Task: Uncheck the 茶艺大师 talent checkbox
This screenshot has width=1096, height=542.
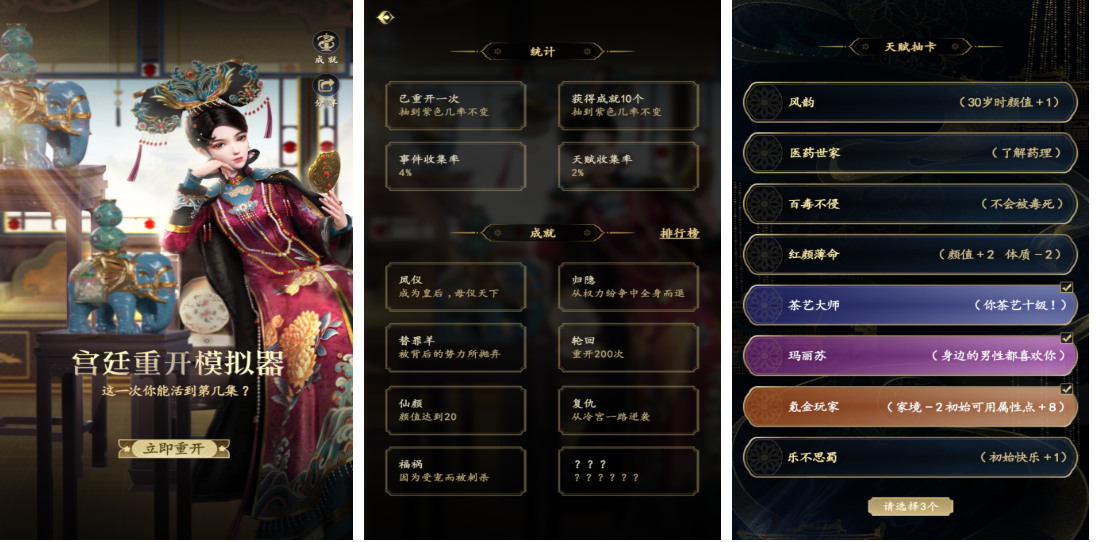Action: [x=1067, y=287]
